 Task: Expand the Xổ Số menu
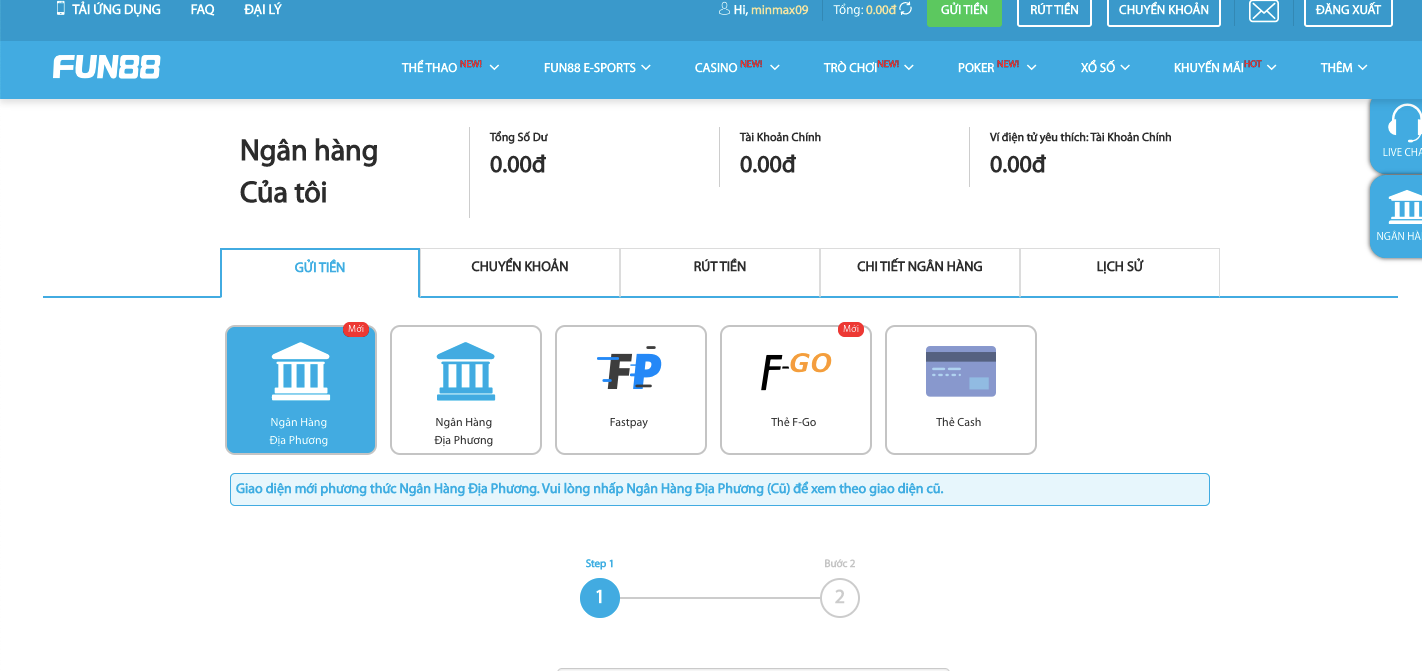[1105, 68]
